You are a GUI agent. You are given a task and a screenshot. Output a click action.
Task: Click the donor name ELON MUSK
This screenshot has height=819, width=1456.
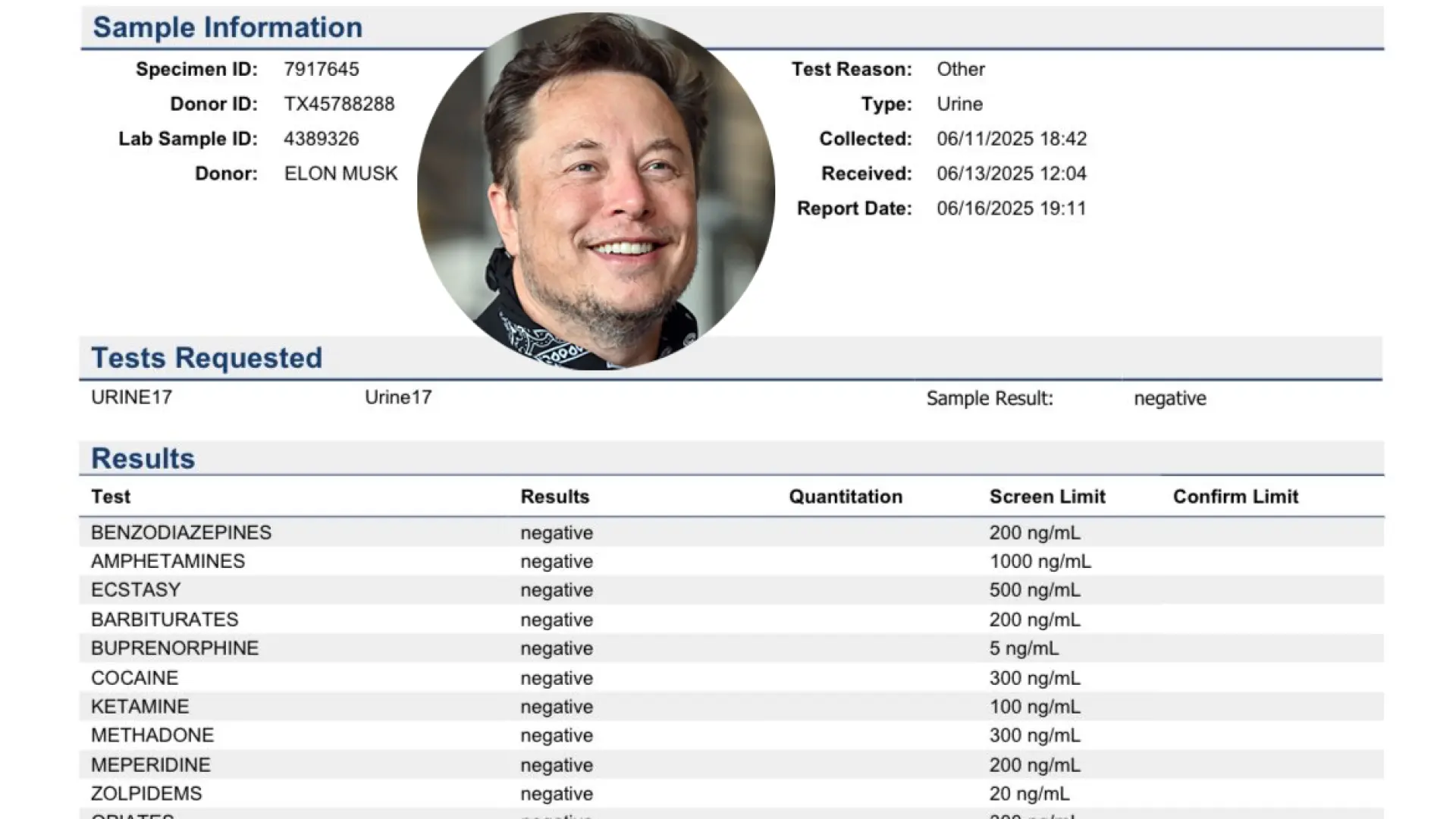click(x=339, y=173)
